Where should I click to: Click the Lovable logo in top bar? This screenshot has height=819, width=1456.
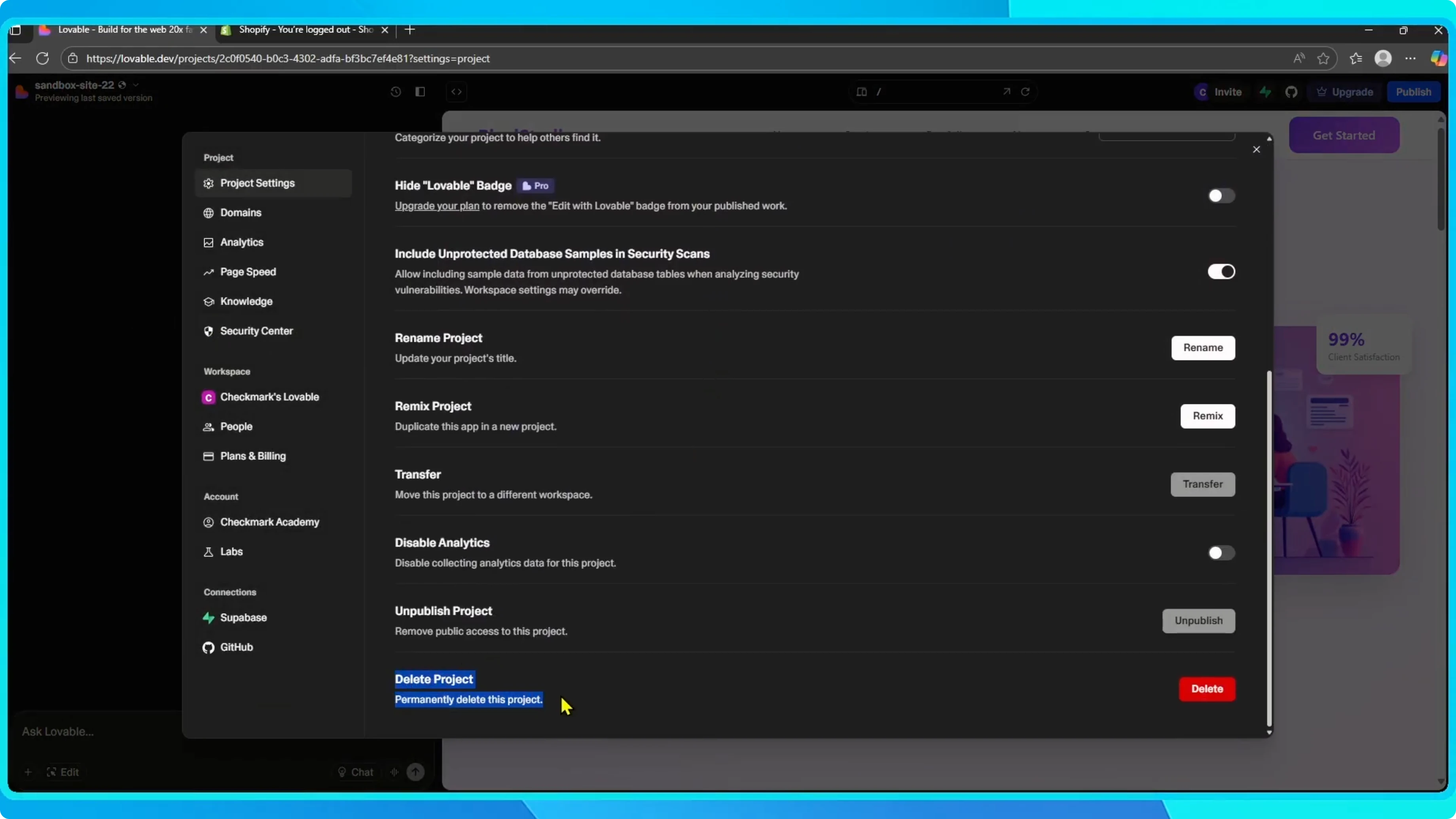point(21,91)
